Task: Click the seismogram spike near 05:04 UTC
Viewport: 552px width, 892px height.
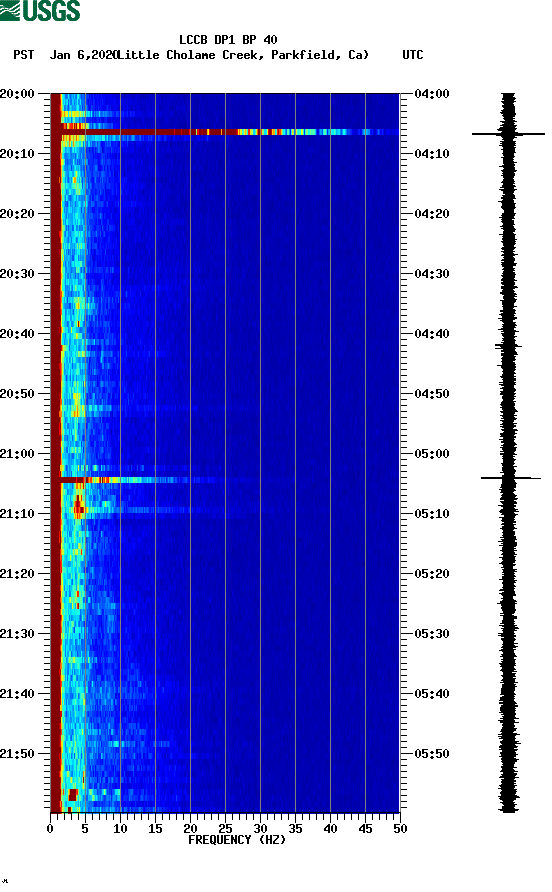Action: 510,478
